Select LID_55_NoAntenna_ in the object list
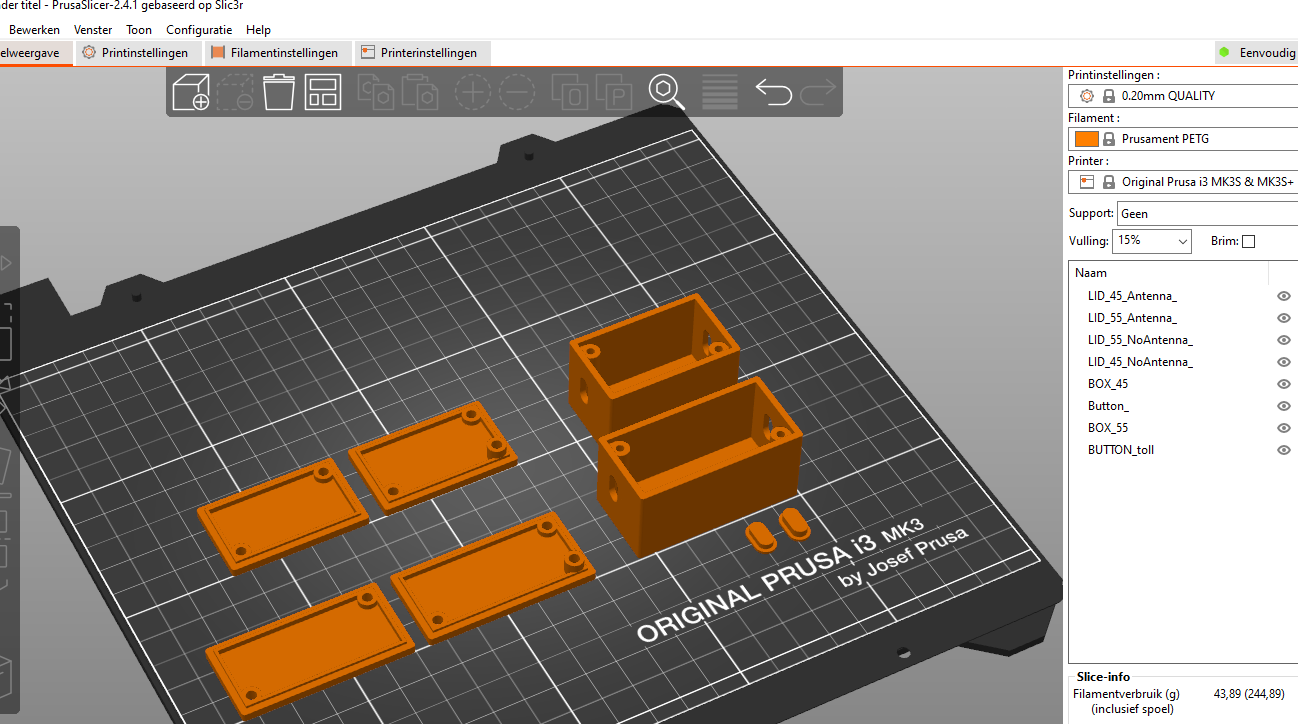The image size is (1298, 724). [1140, 340]
